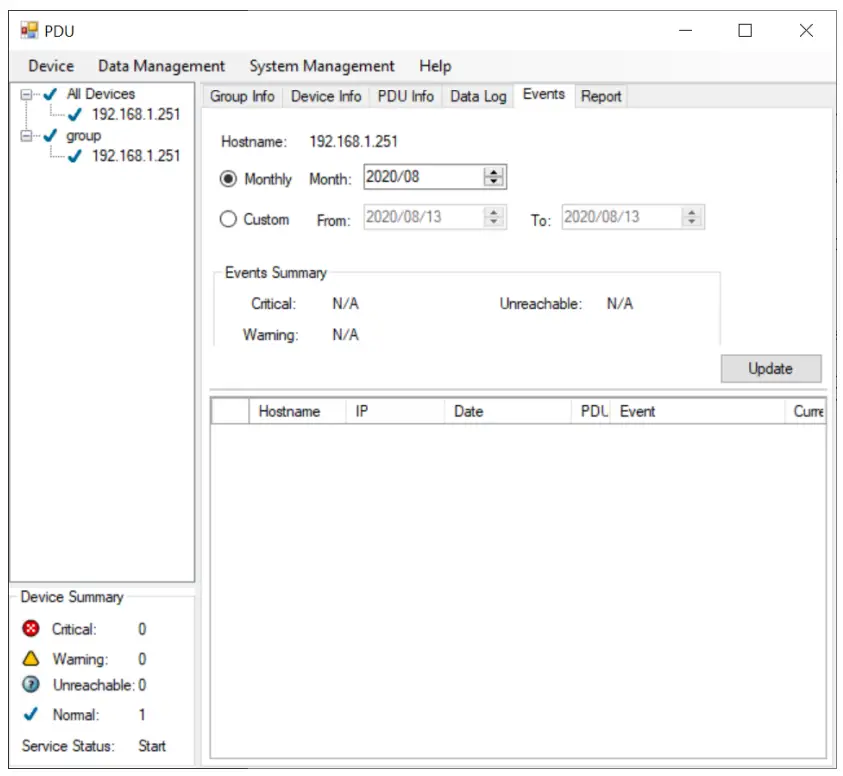Open the System Management menu
The width and height of the screenshot is (843, 776).
(322, 66)
